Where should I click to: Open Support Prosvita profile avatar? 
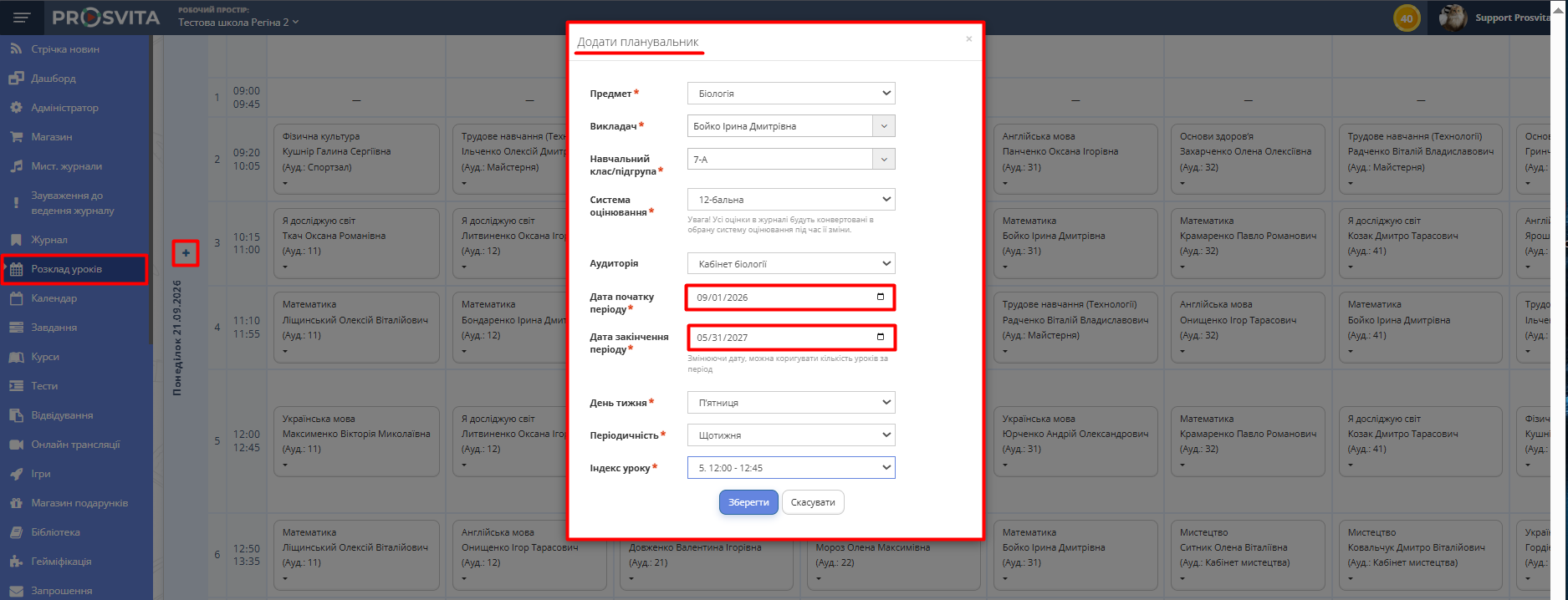click(x=1453, y=18)
